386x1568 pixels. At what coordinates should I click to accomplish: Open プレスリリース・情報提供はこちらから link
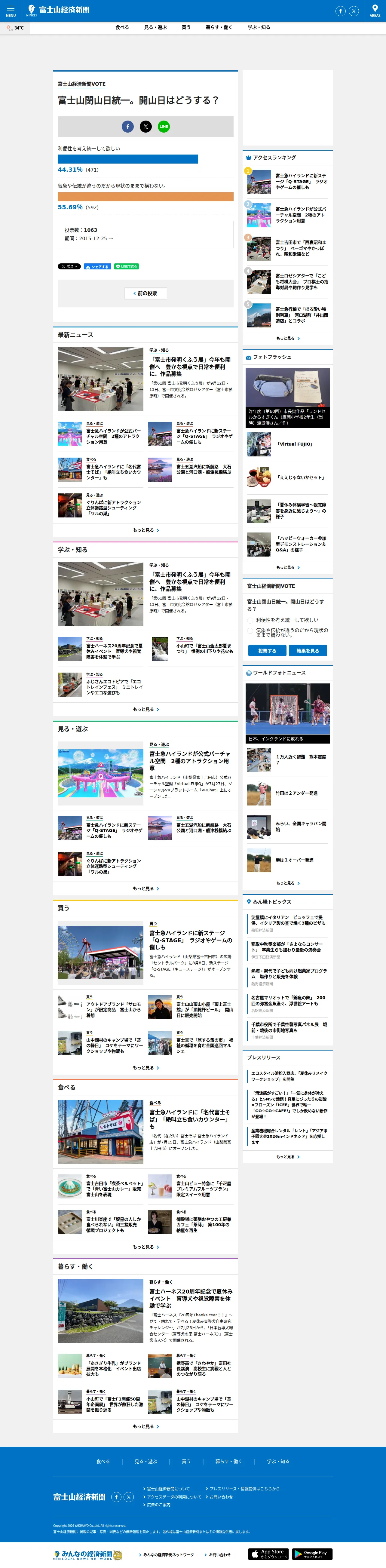coord(243,1489)
